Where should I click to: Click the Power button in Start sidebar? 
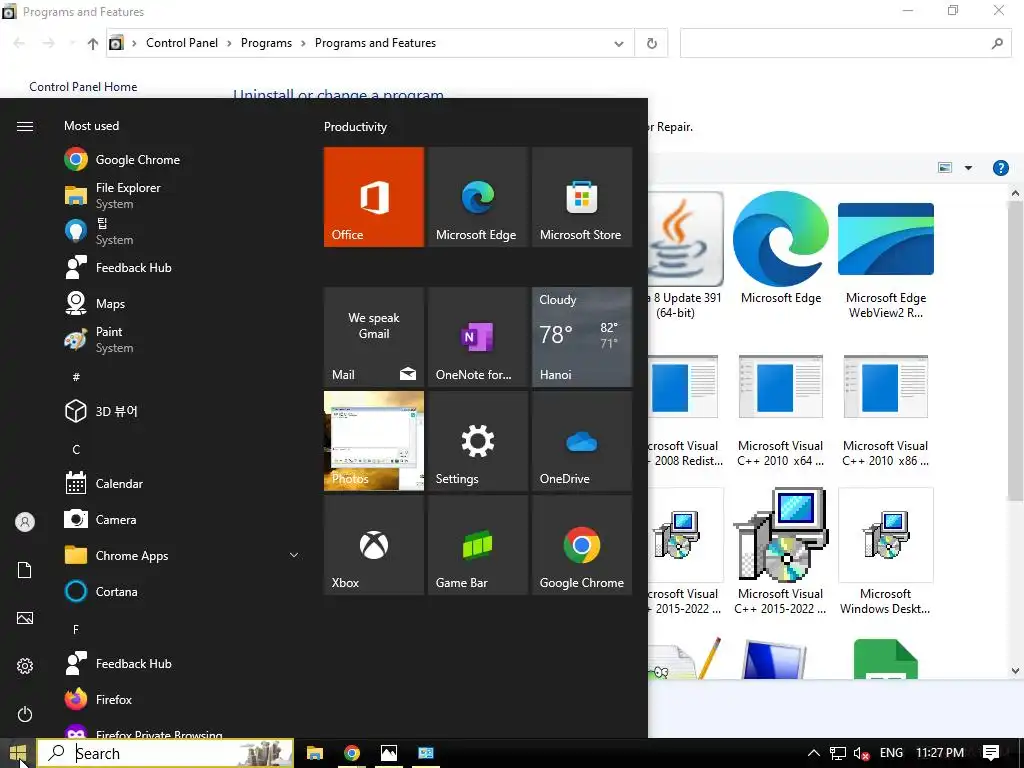[x=25, y=714]
